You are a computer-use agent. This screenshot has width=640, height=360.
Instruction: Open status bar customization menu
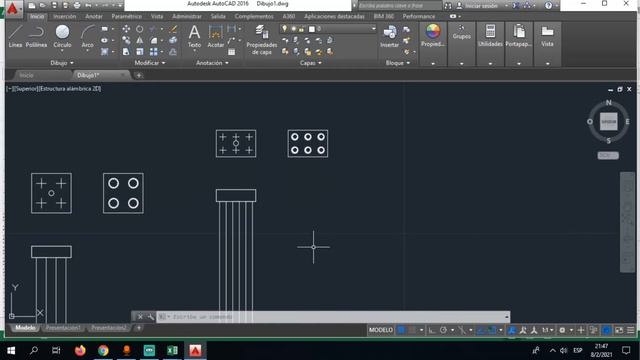click(631, 330)
